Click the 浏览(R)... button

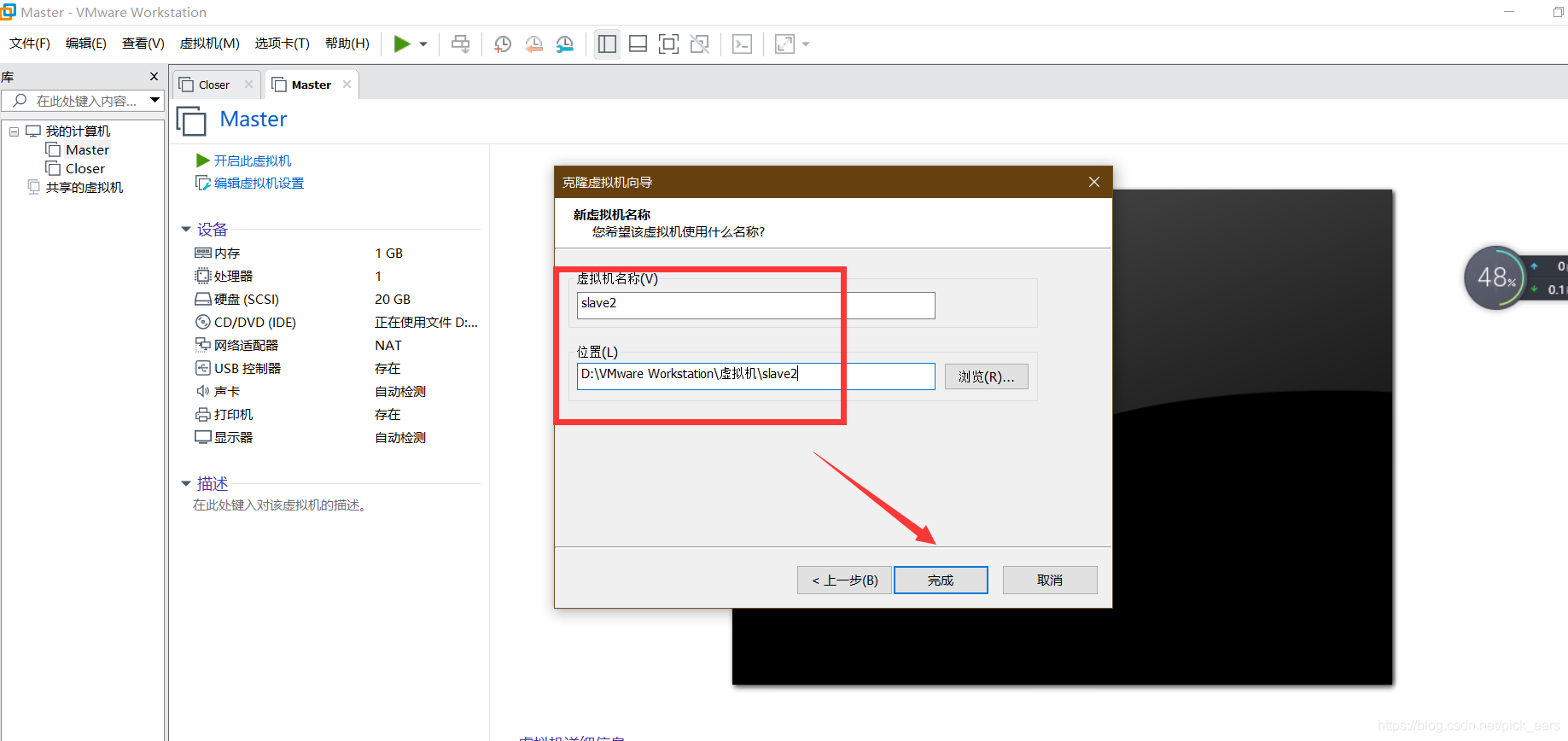pos(986,376)
